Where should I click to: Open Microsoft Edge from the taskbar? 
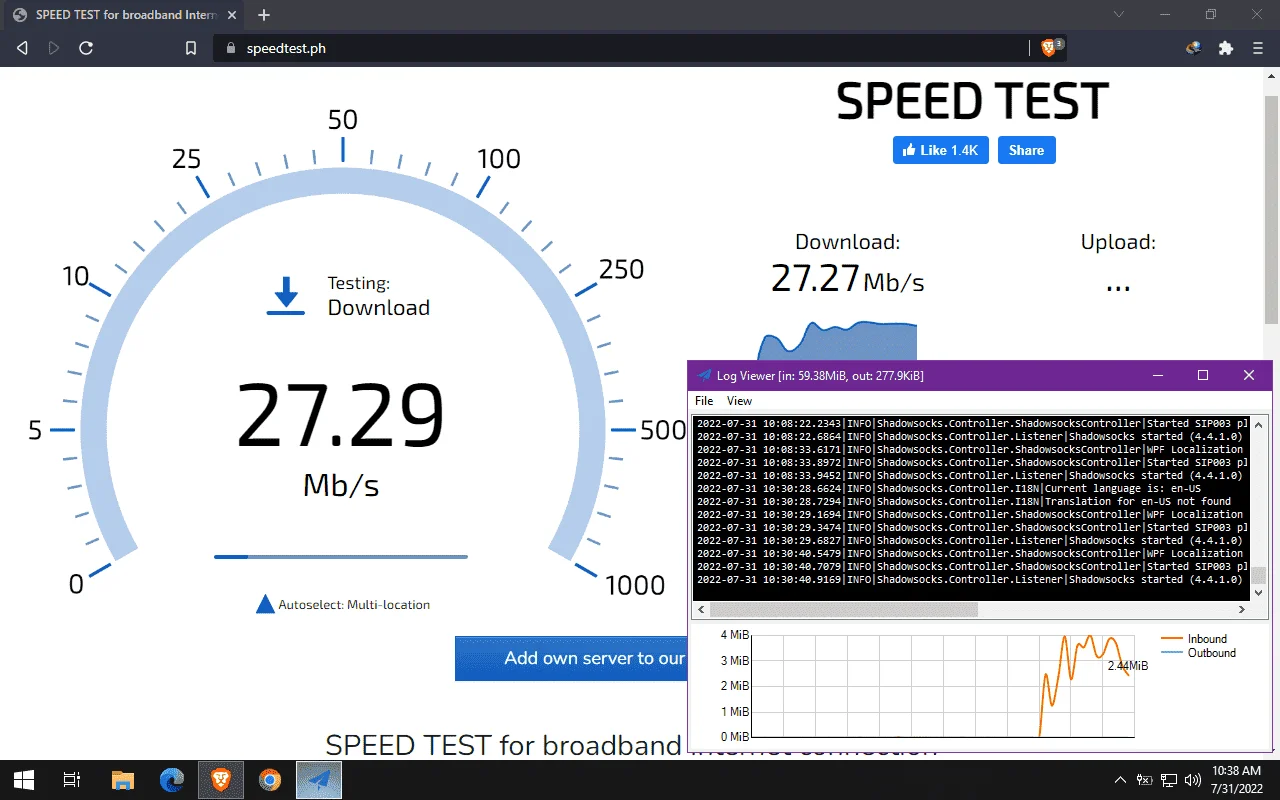pyautogui.click(x=172, y=780)
